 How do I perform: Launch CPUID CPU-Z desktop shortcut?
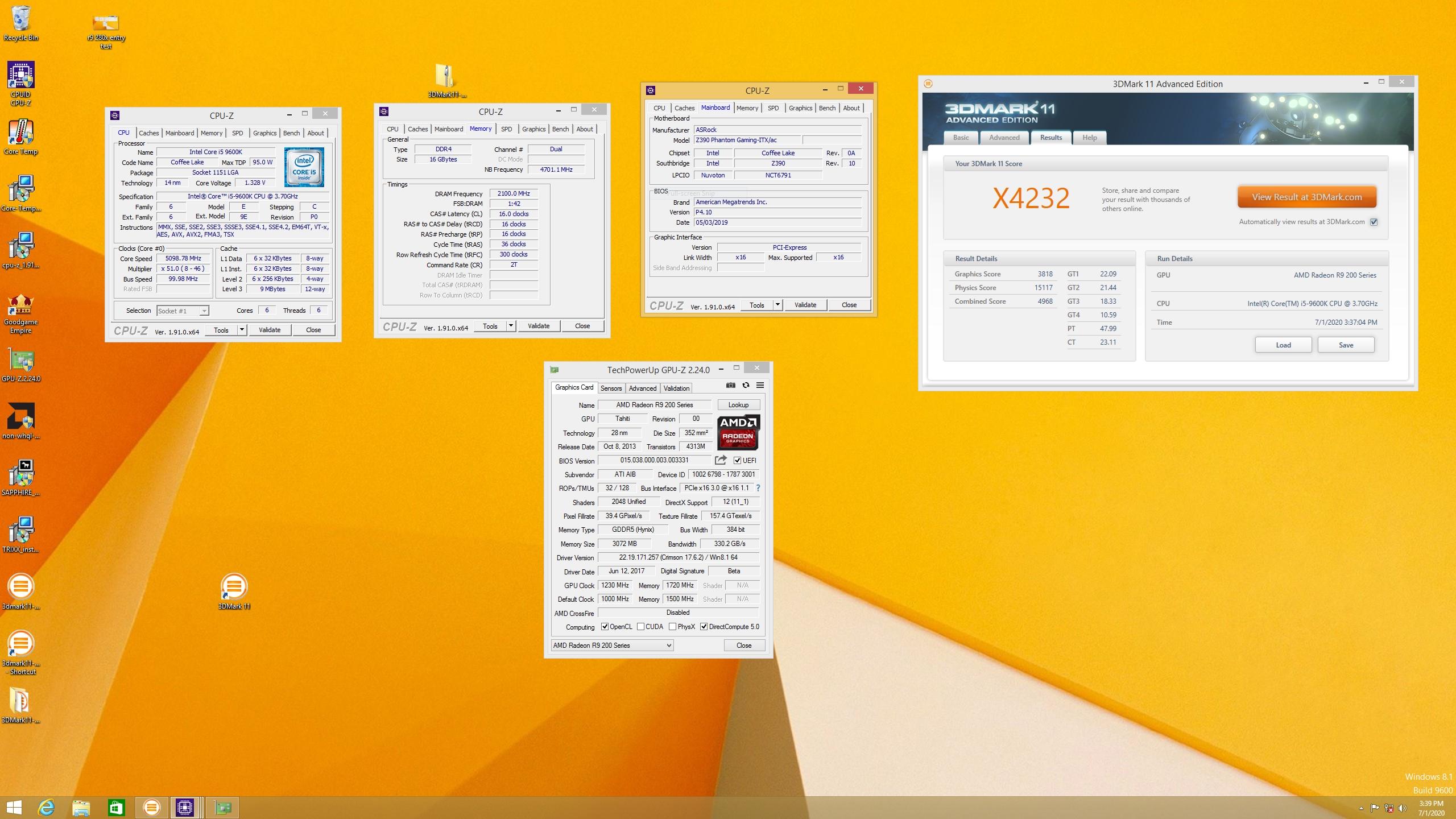[21, 84]
